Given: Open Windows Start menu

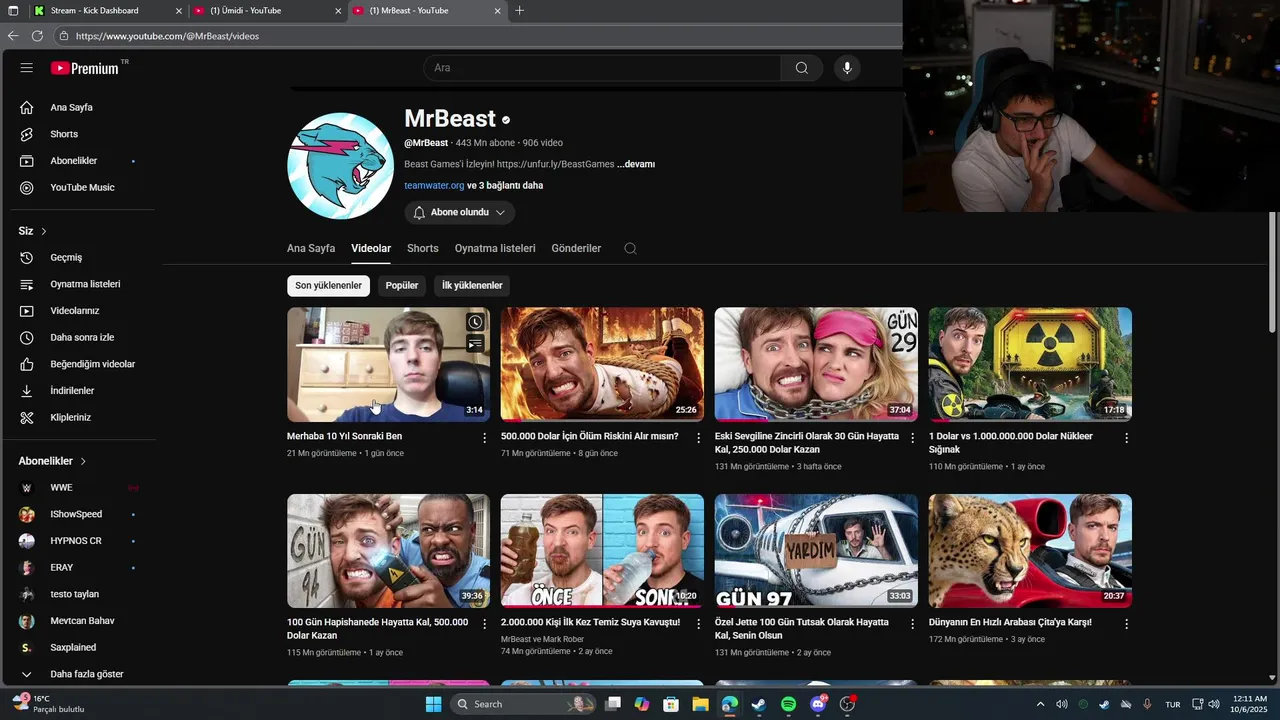Looking at the screenshot, I should pyautogui.click(x=433, y=704).
